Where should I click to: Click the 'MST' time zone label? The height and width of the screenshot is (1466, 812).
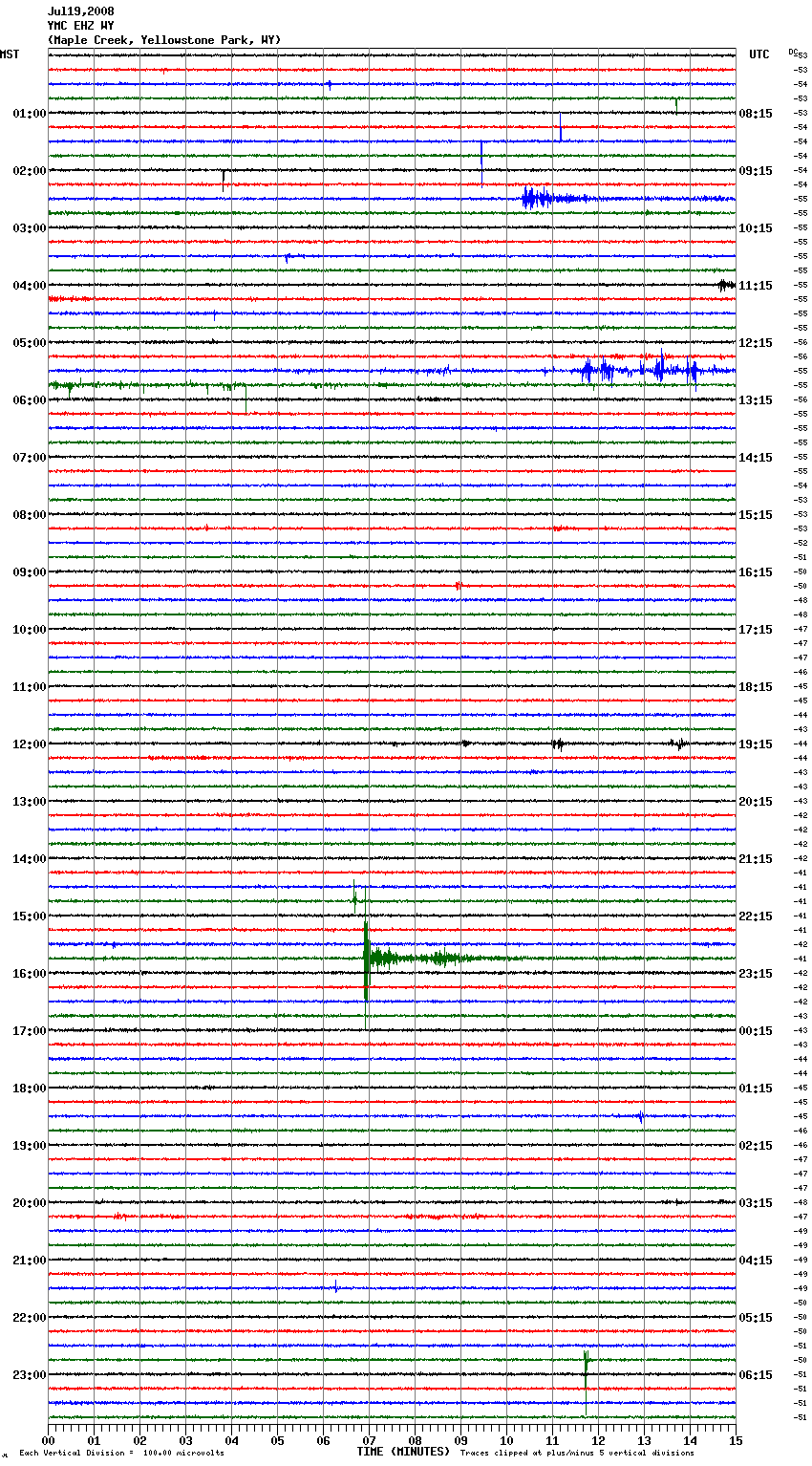[x=10, y=54]
